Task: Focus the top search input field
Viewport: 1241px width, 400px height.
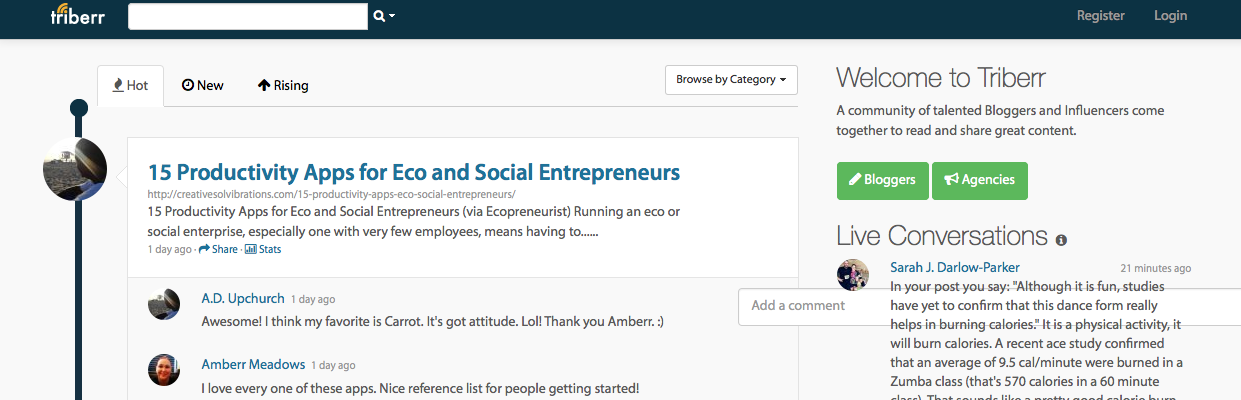Action: 248,16
